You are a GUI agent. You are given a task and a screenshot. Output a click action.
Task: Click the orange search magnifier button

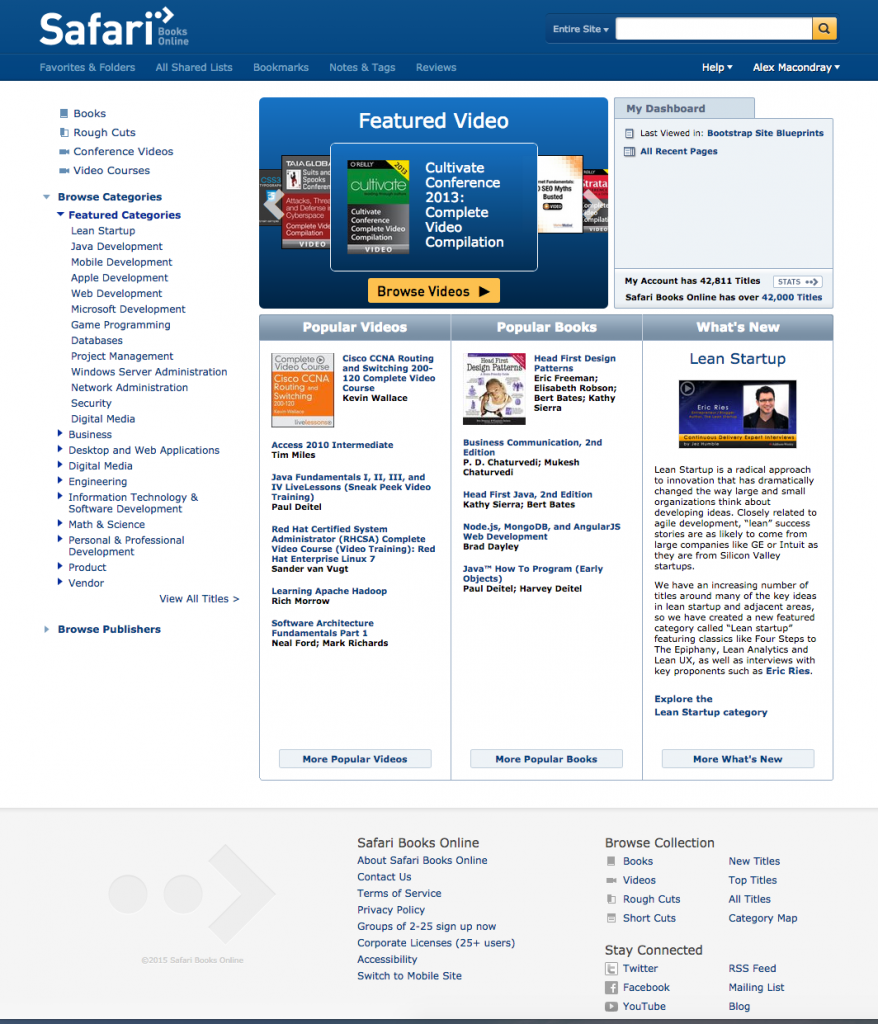tap(824, 29)
